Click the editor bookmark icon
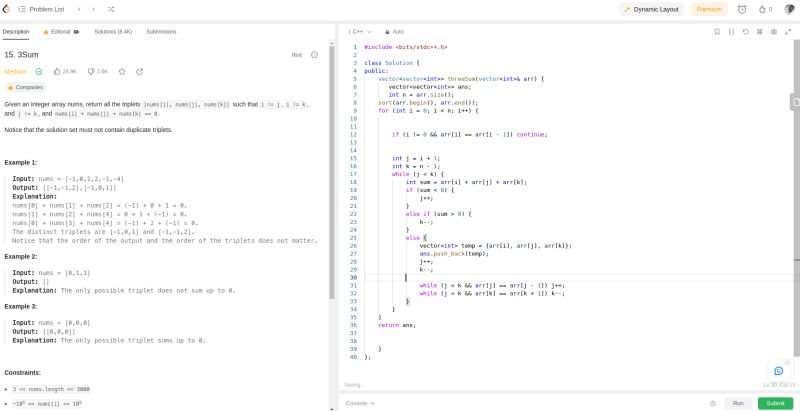800x411 pixels. [717, 32]
